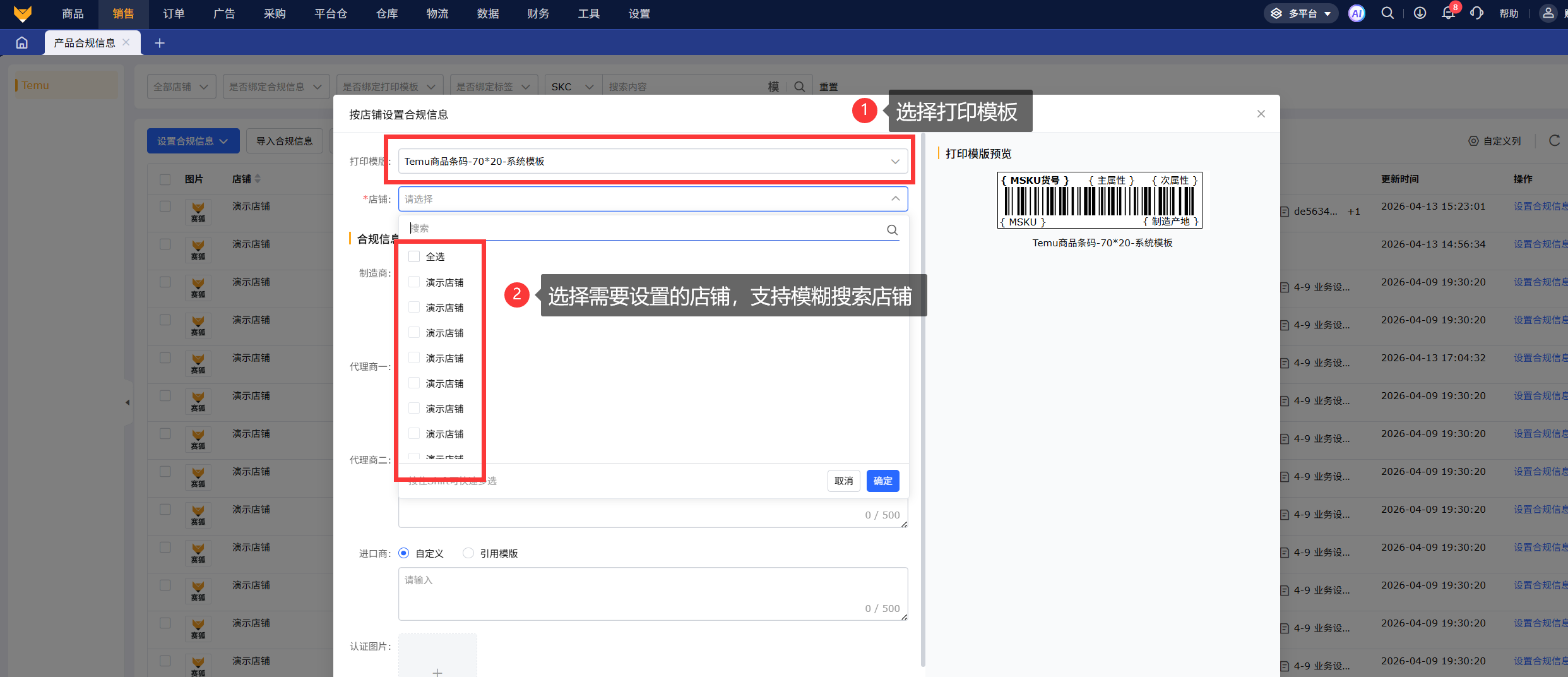Click 取消 in the shop dropdown
This screenshot has width=1568, height=677.
pos(843,481)
